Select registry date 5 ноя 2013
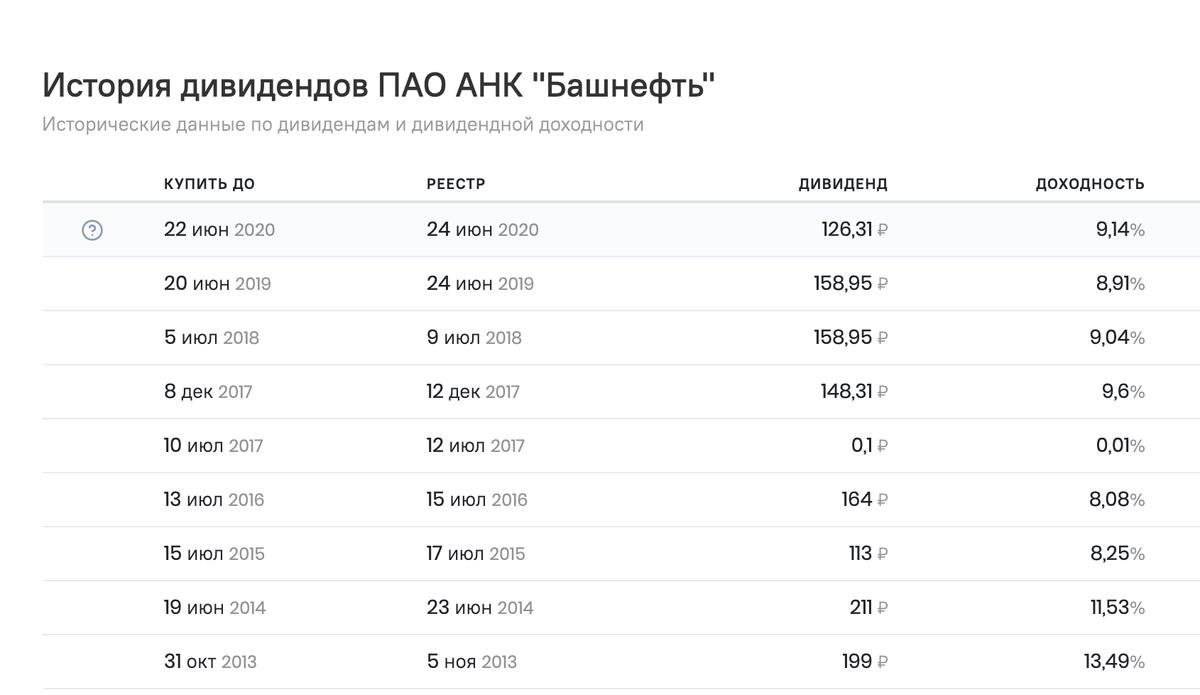The width and height of the screenshot is (1200, 695). (471, 661)
